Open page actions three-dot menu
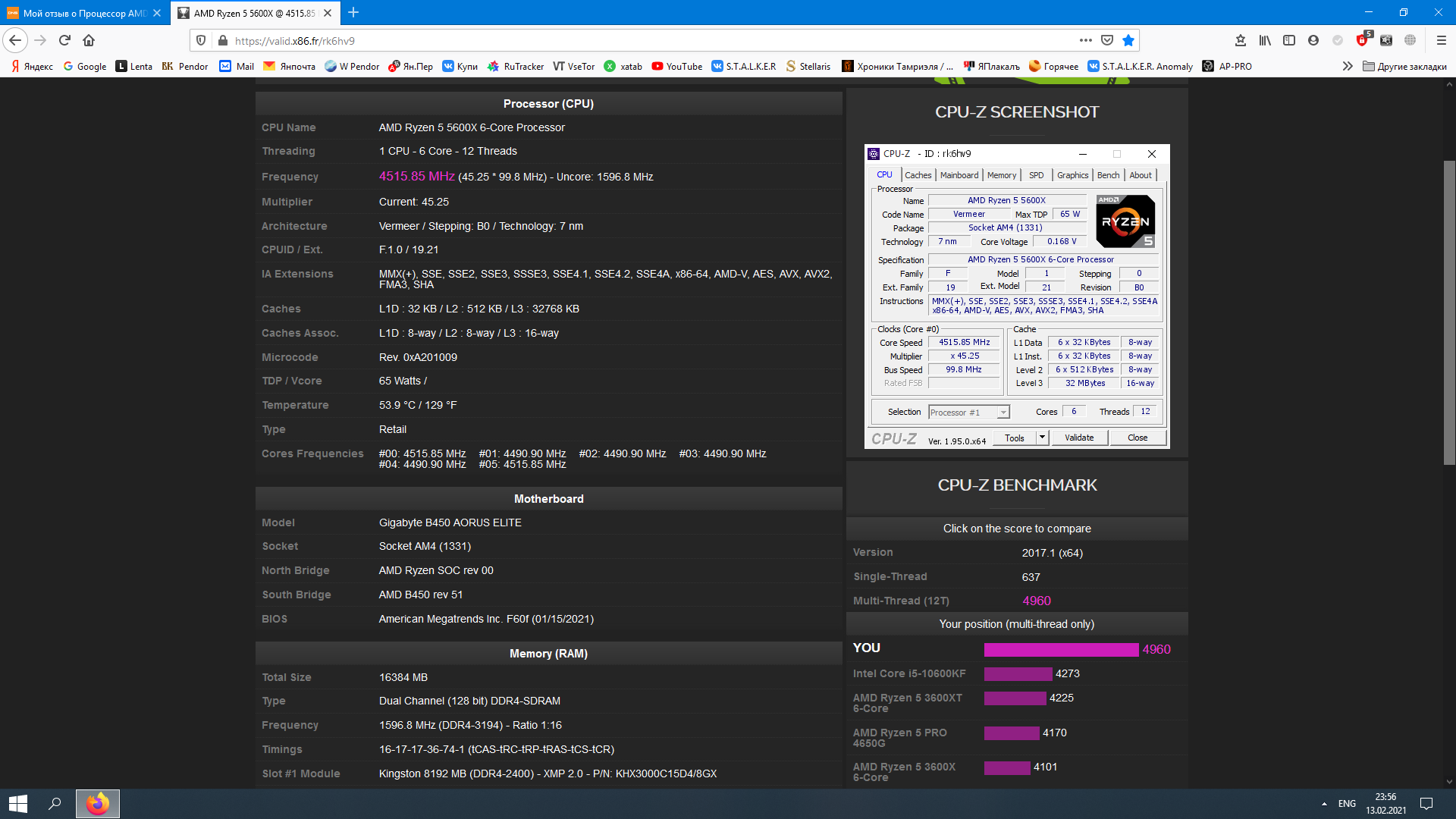The image size is (1456, 819). [x=1086, y=41]
